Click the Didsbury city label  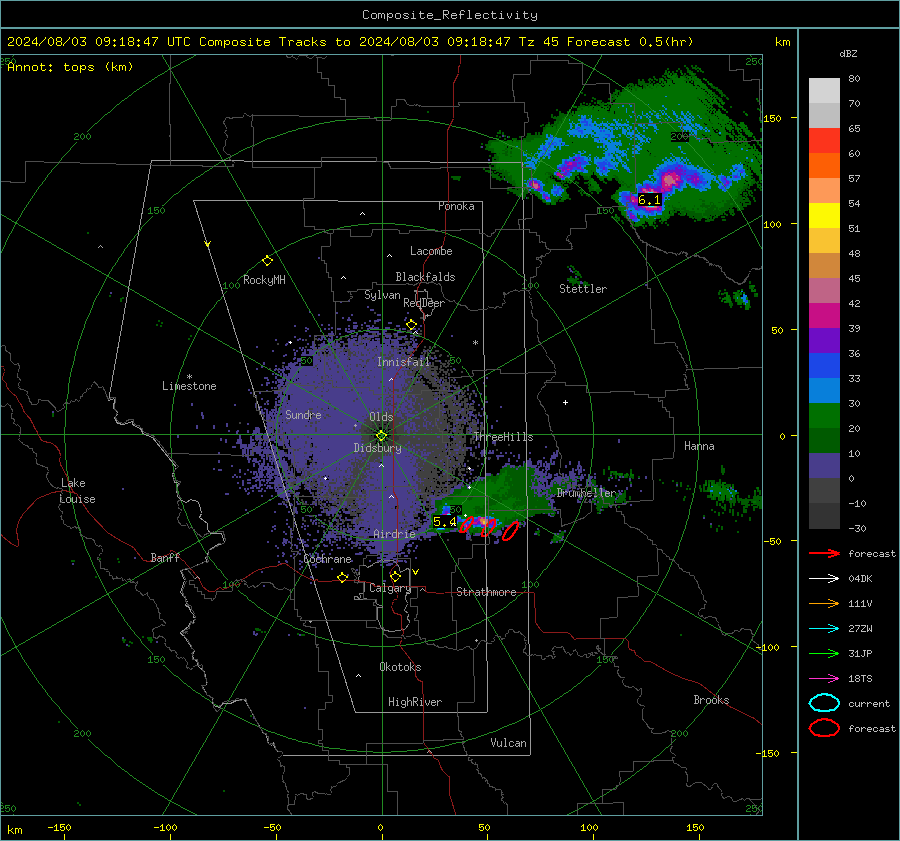coord(377,448)
